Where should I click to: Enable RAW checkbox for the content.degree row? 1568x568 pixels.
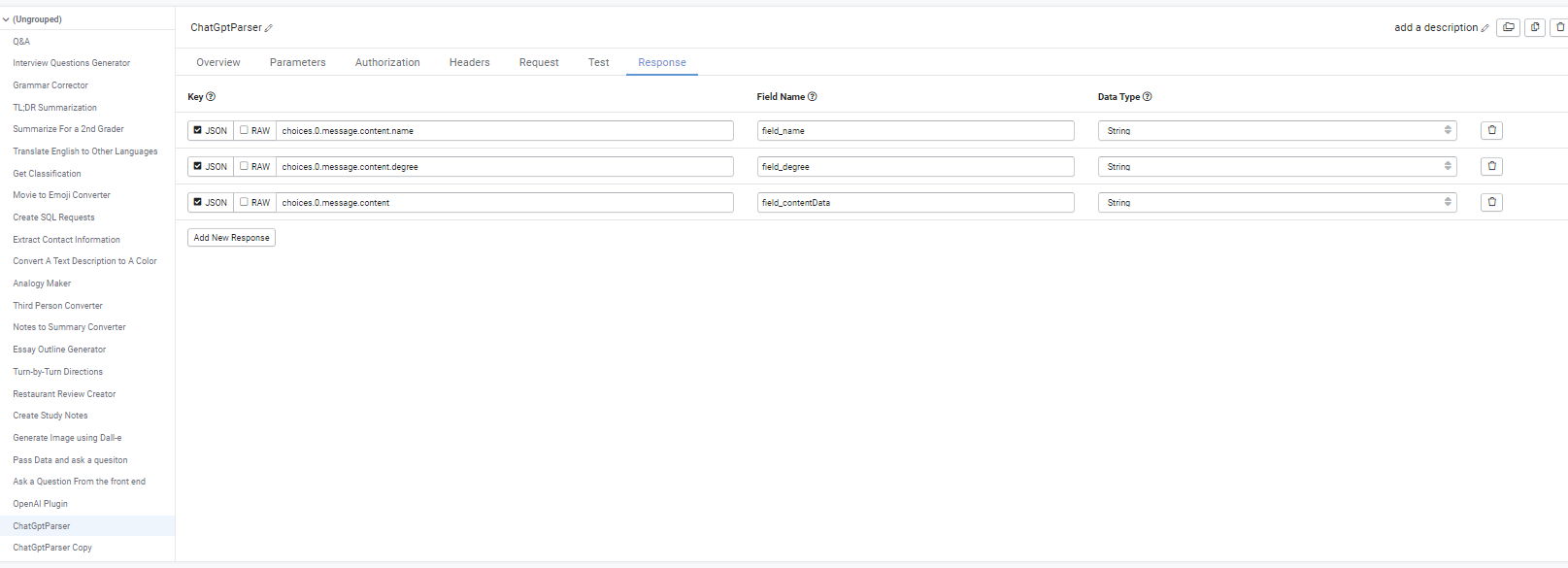point(245,166)
